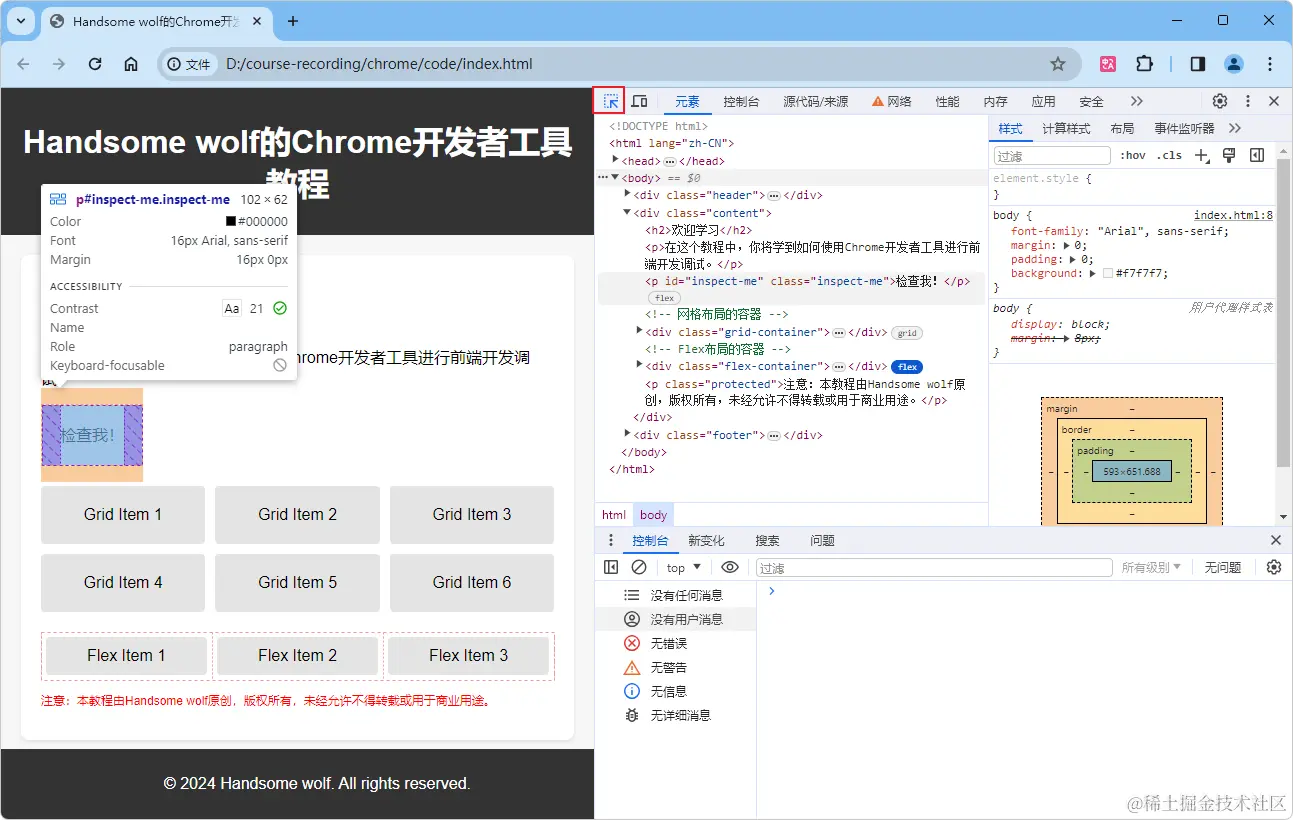
Task: Open DevTools settings gear in top toolbar
Action: 1220,101
